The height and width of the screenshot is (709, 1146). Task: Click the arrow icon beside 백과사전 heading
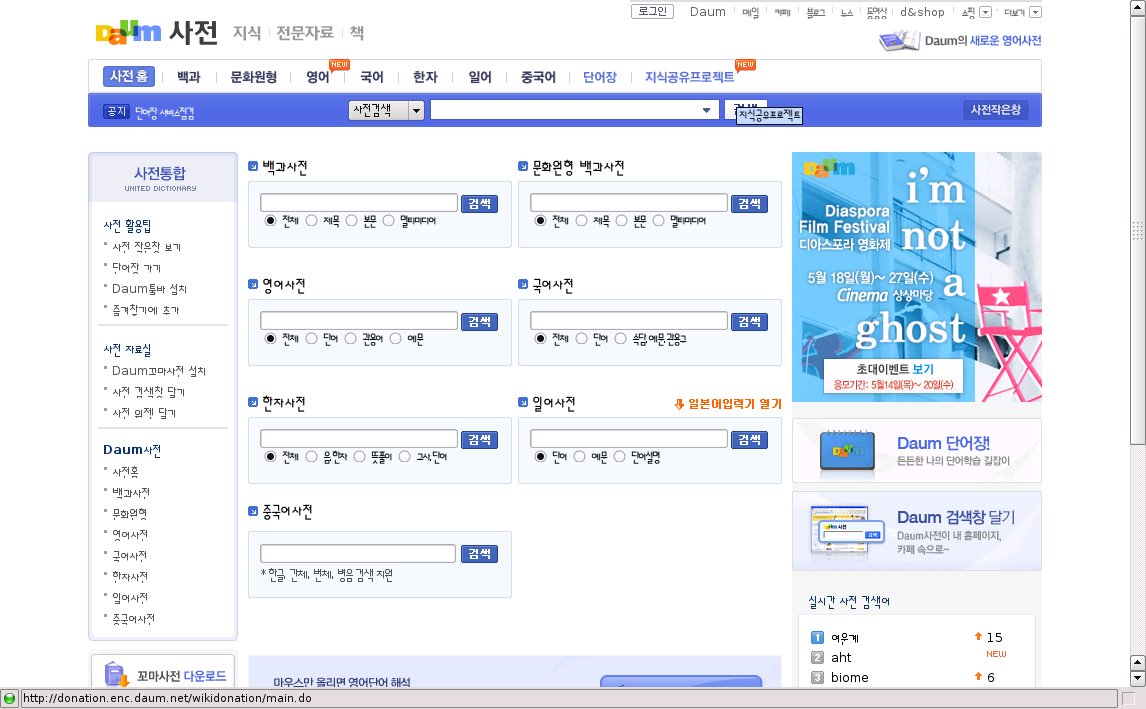click(x=254, y=167)
